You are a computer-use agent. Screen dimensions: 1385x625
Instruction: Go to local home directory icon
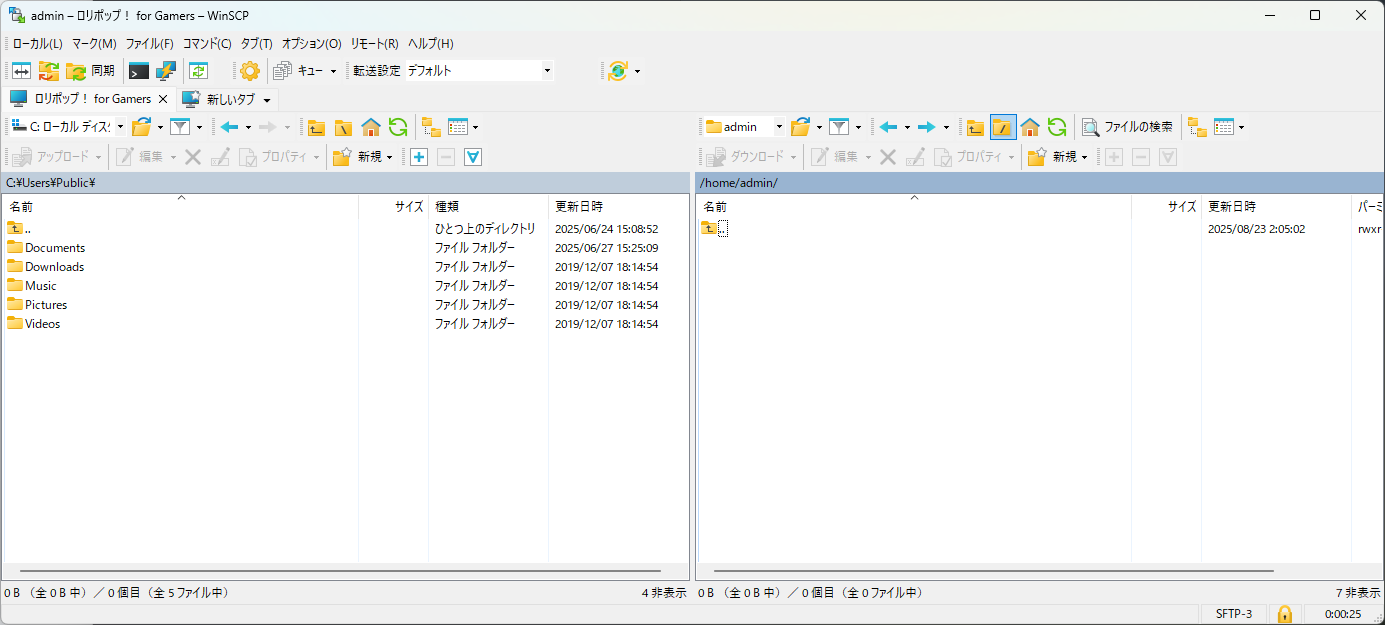(370, 127)
